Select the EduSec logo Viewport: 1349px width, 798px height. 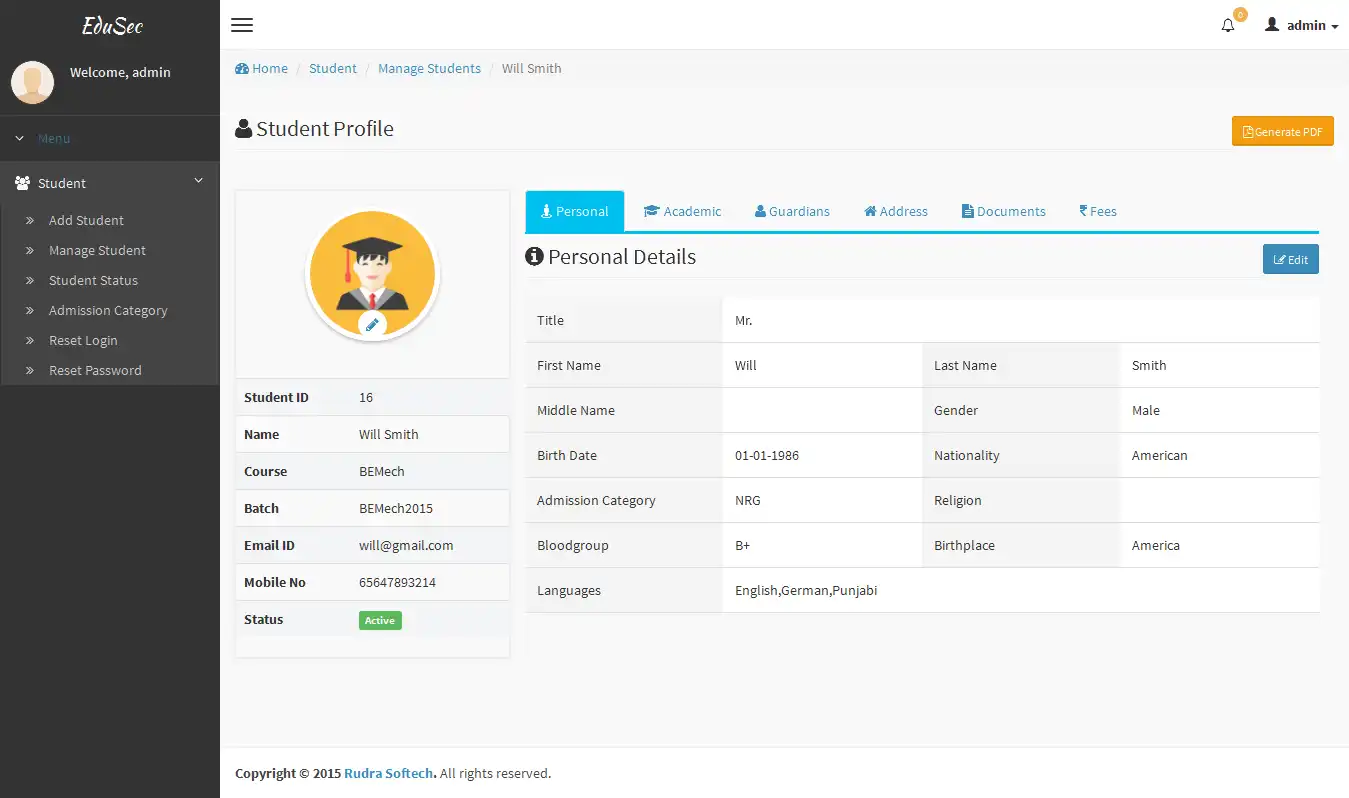(110, 24)
